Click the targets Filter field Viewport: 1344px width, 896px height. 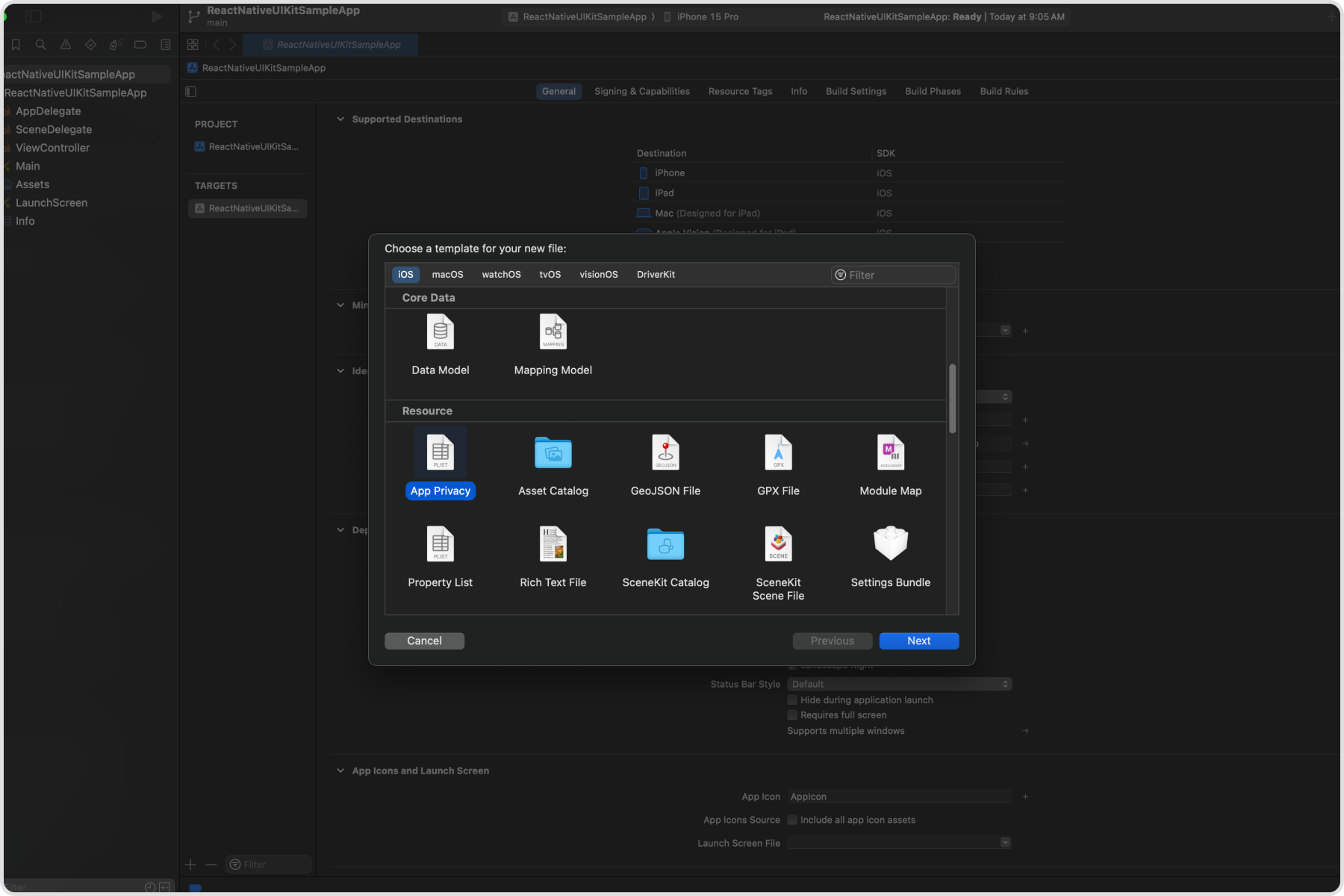269,865
